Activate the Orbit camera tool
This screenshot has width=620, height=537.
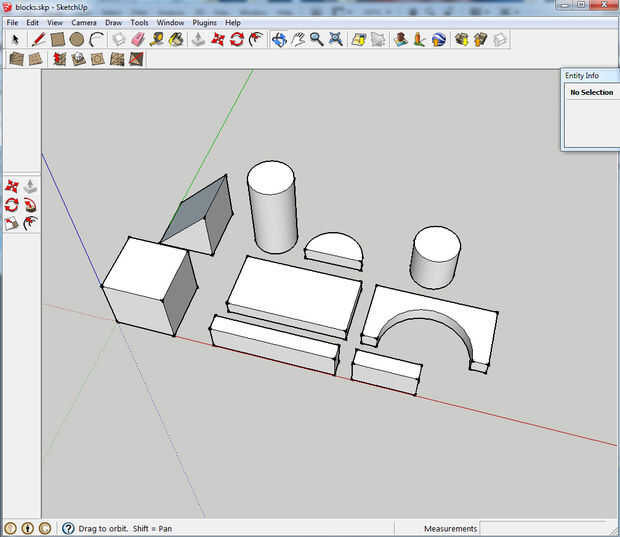click(x=279, y=40)
